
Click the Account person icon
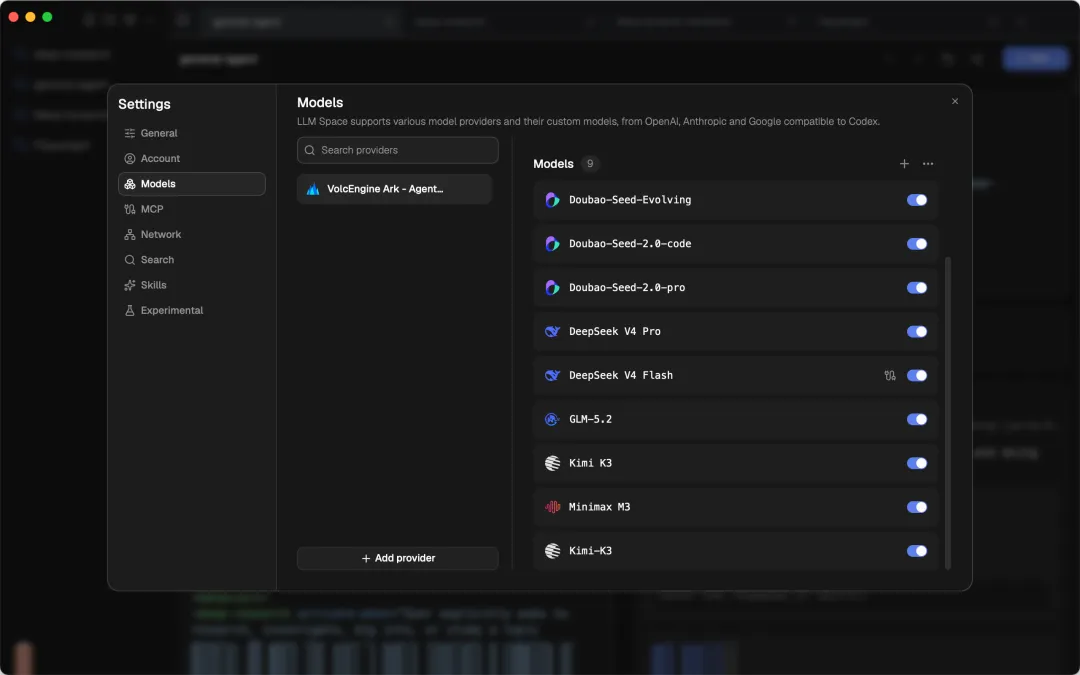point(129,158)
